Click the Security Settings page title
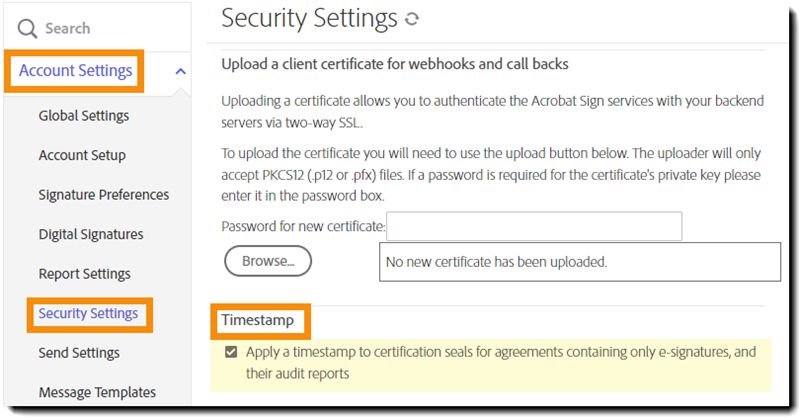Viewport: 799px width, 417px height. click(x=309, y=18)
